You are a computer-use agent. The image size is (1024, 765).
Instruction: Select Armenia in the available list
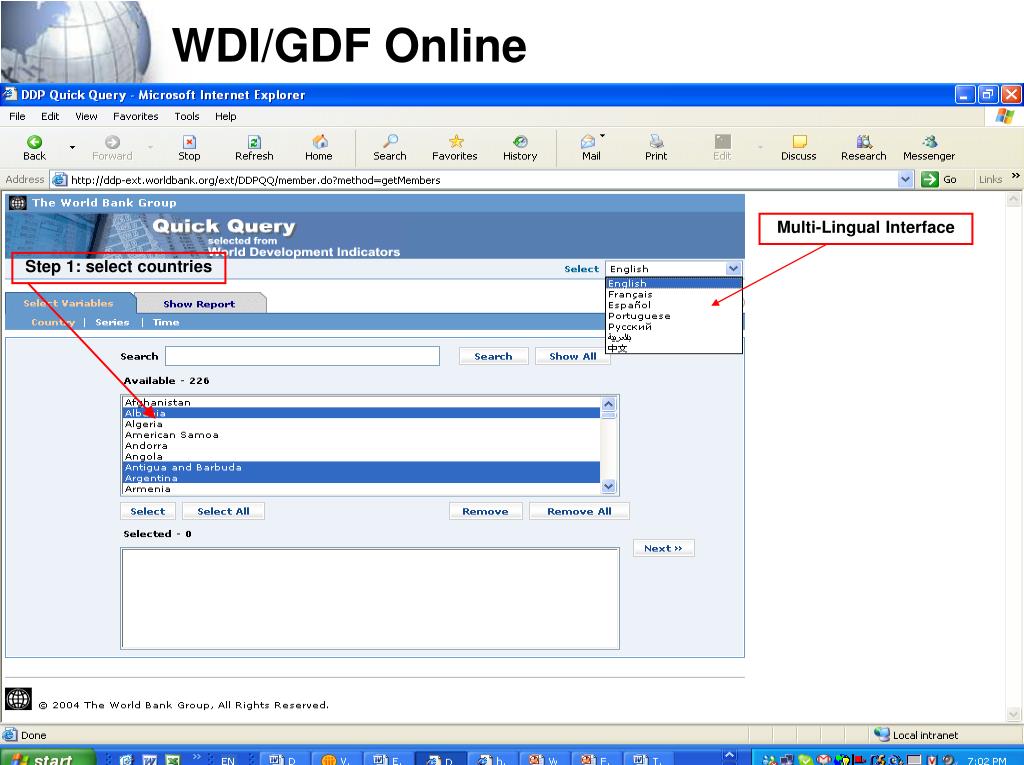tap(361, 489)
